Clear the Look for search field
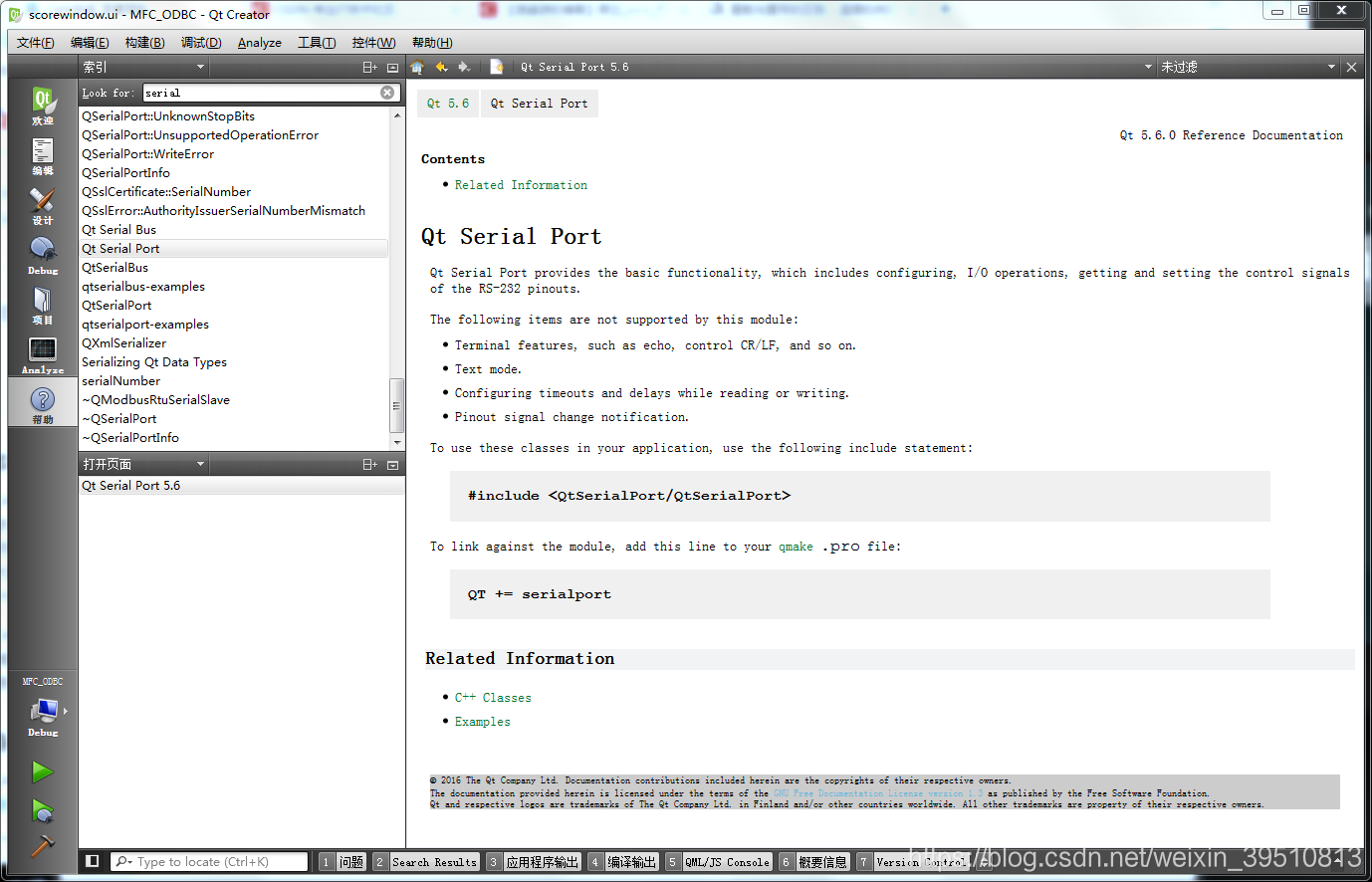 (387, 93)
